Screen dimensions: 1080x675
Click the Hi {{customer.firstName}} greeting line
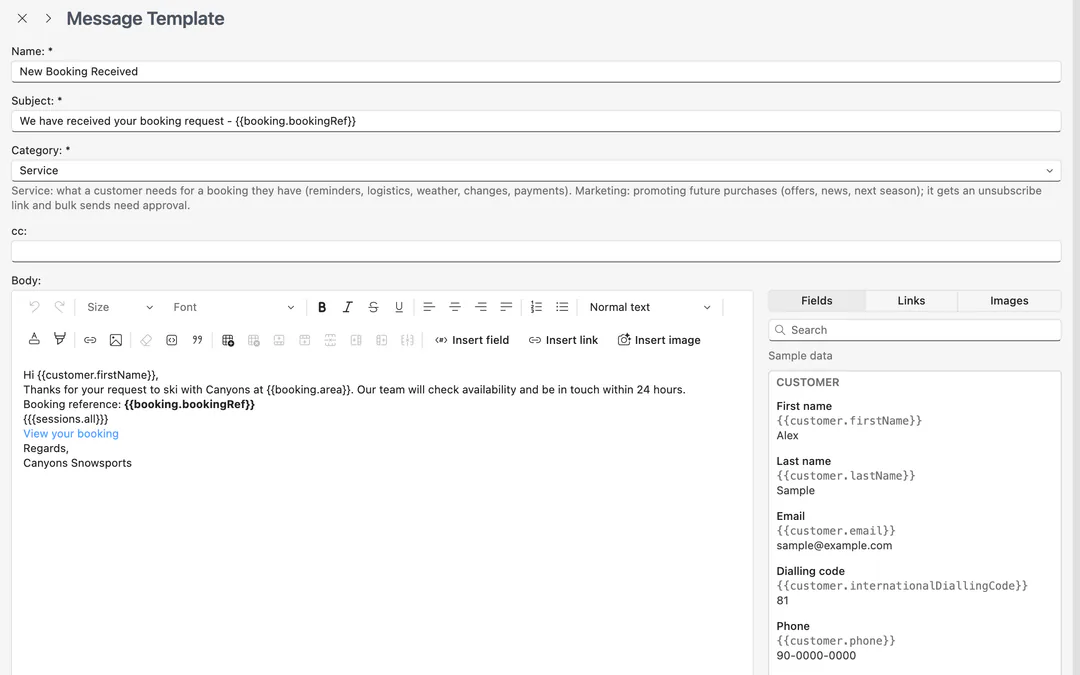pos(91,375)
